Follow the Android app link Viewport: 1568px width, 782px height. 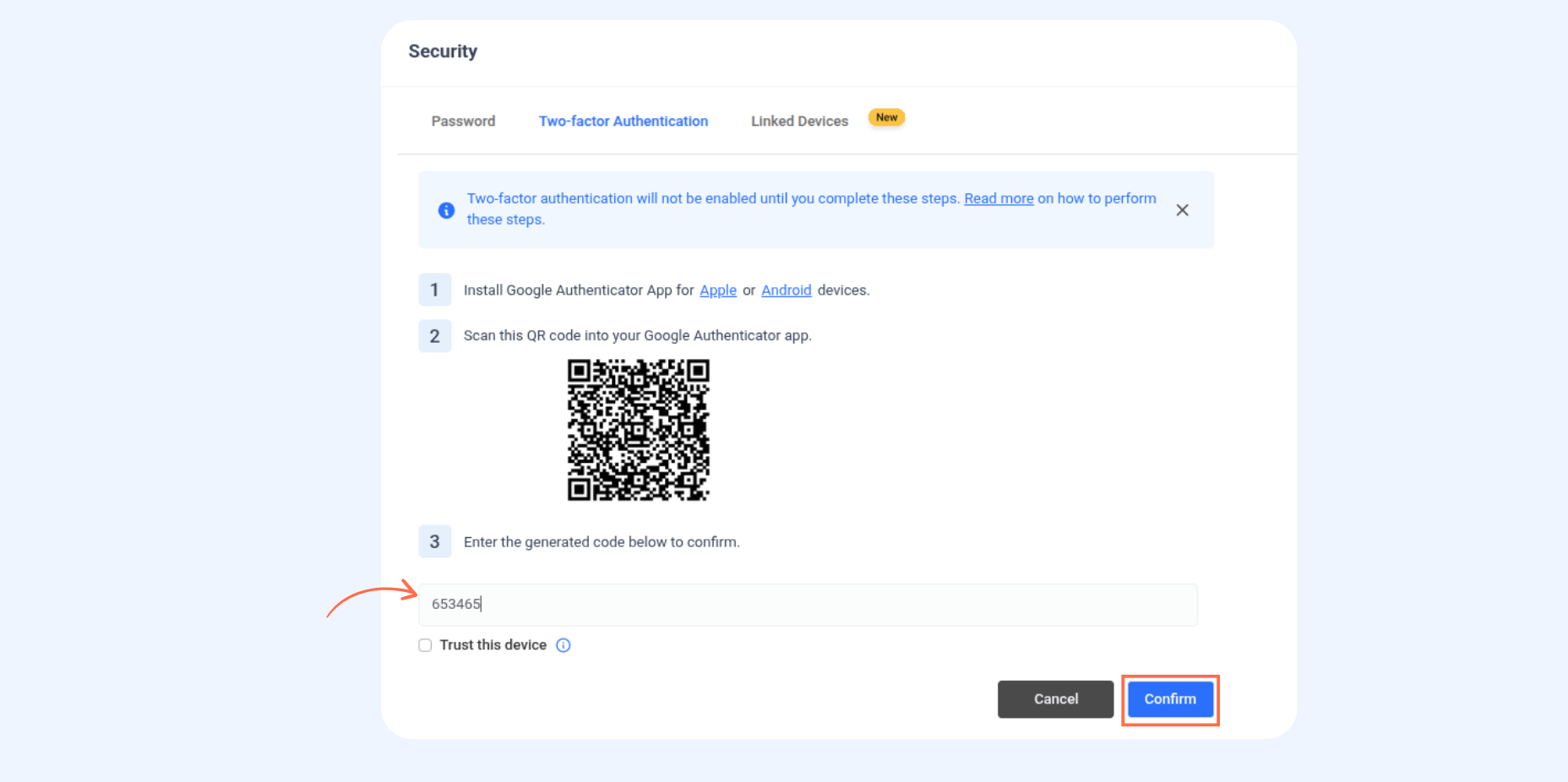787,290
